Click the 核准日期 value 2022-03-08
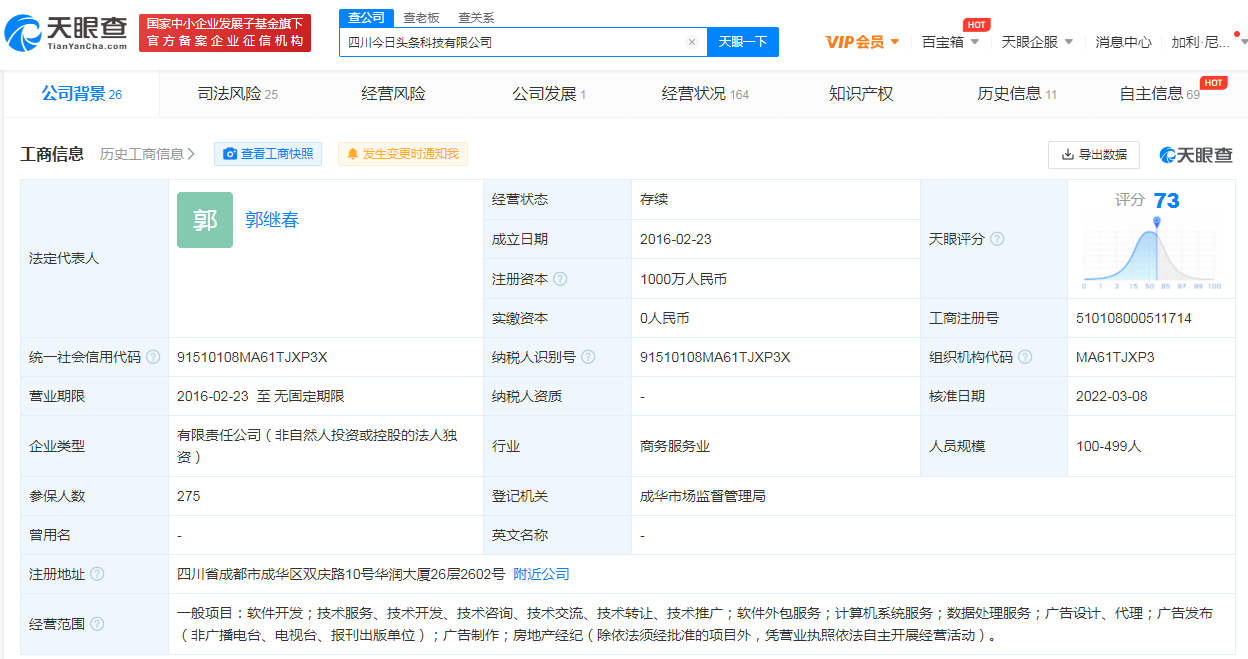 coord(1112,396)
